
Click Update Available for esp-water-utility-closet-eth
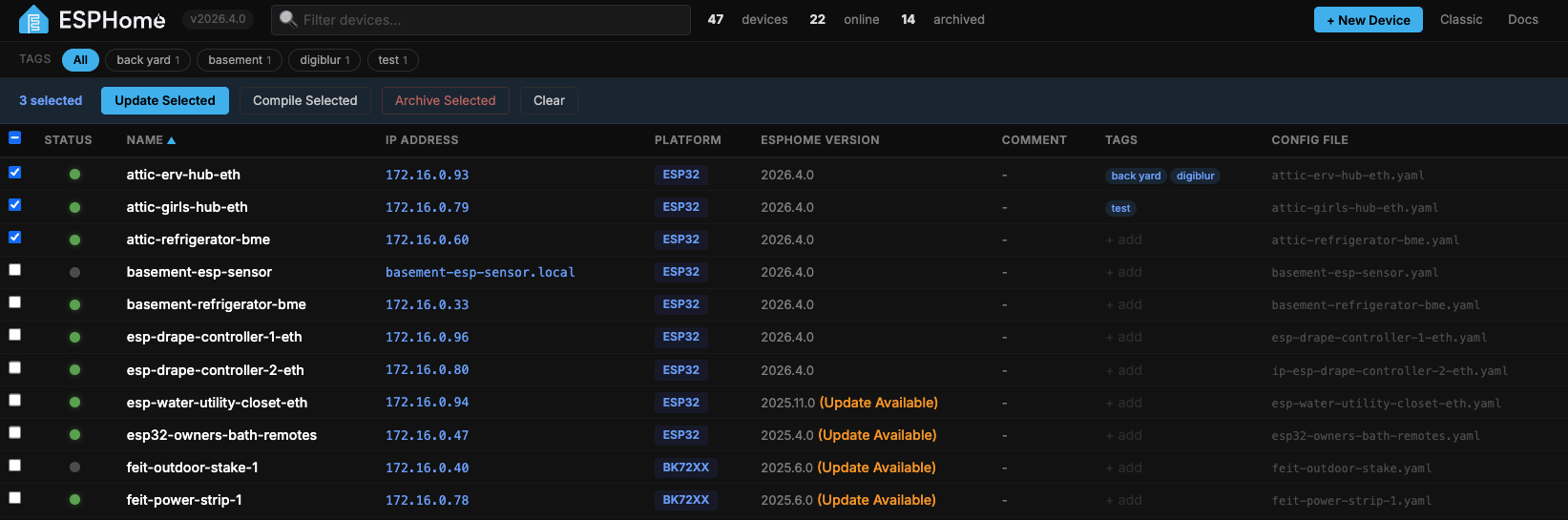point(879,403)
